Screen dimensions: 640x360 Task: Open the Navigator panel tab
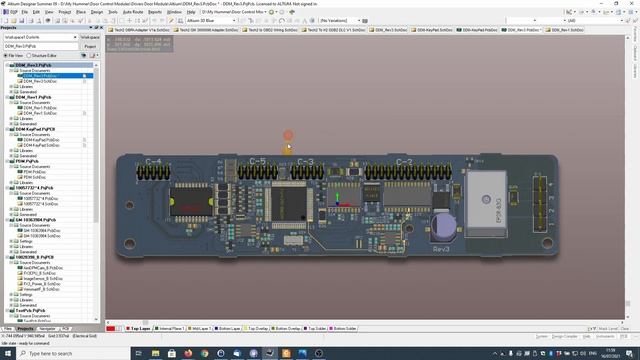click(x=47, y=329)
